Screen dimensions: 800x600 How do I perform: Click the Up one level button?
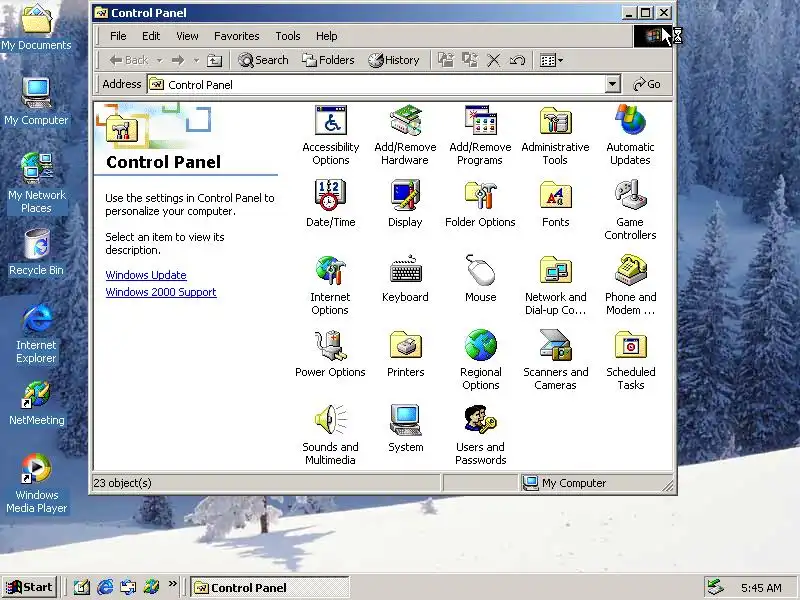coord(214,60)
